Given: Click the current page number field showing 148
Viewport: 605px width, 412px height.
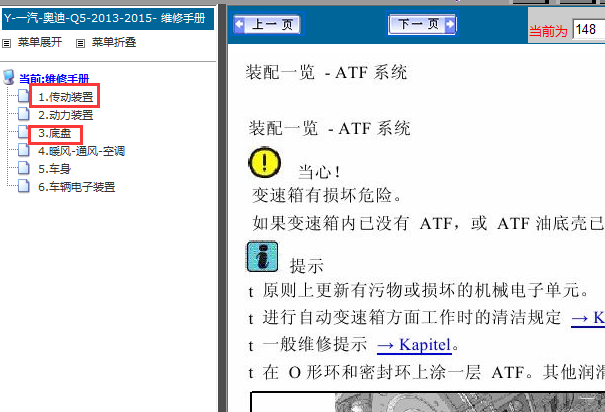Looking at the screenshot, I should (589, 29).
